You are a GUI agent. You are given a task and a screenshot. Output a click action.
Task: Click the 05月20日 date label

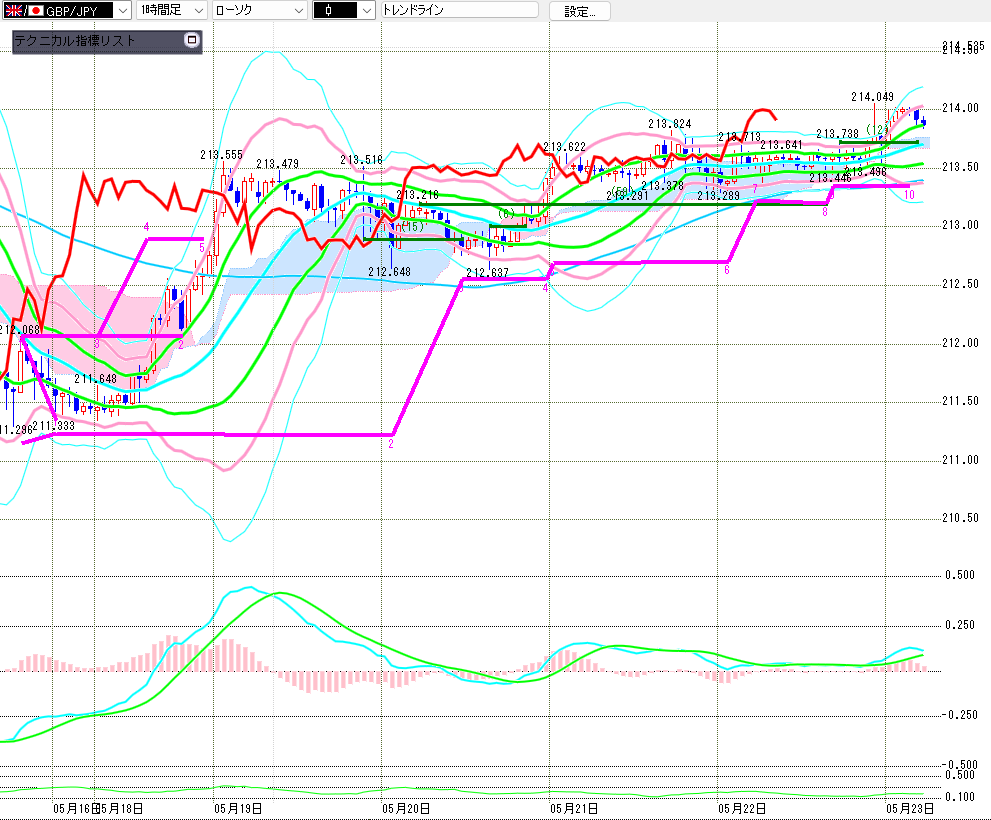point(406,809)
